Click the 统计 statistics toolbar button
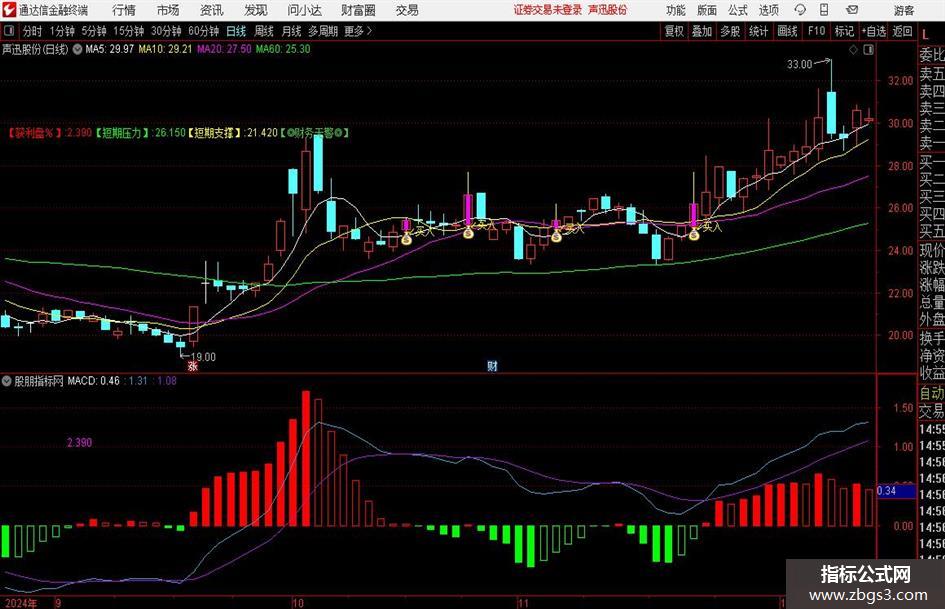 click(x=758, y=31)
